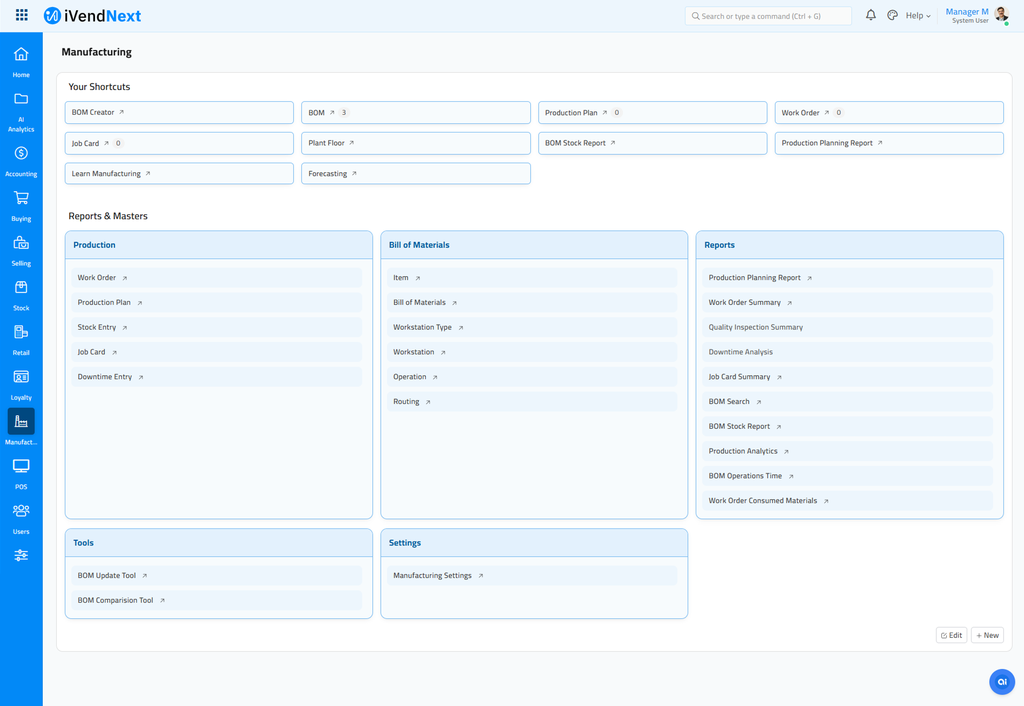Open Selling module in sidebar
The width and height of the screenshot is (1024, 706).
(21, 251)
